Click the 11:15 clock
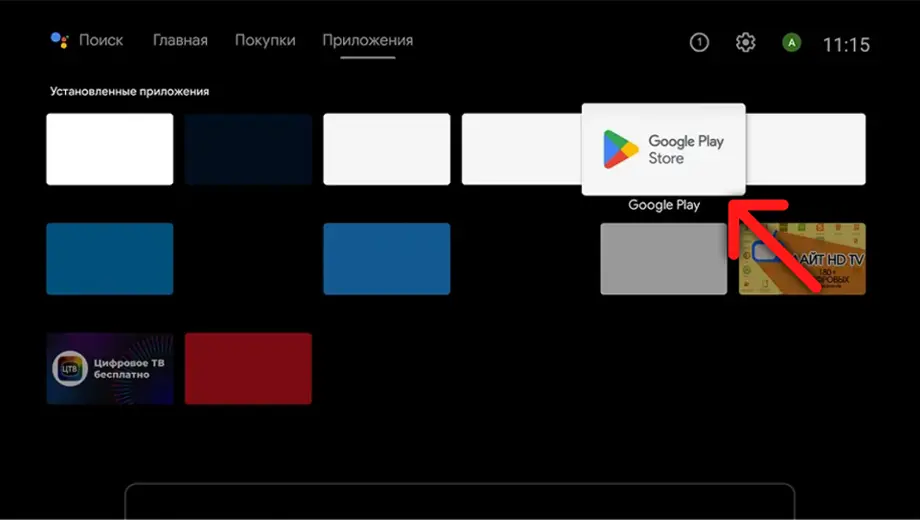Viewport: 920px width, 520px height. point(846,45)
